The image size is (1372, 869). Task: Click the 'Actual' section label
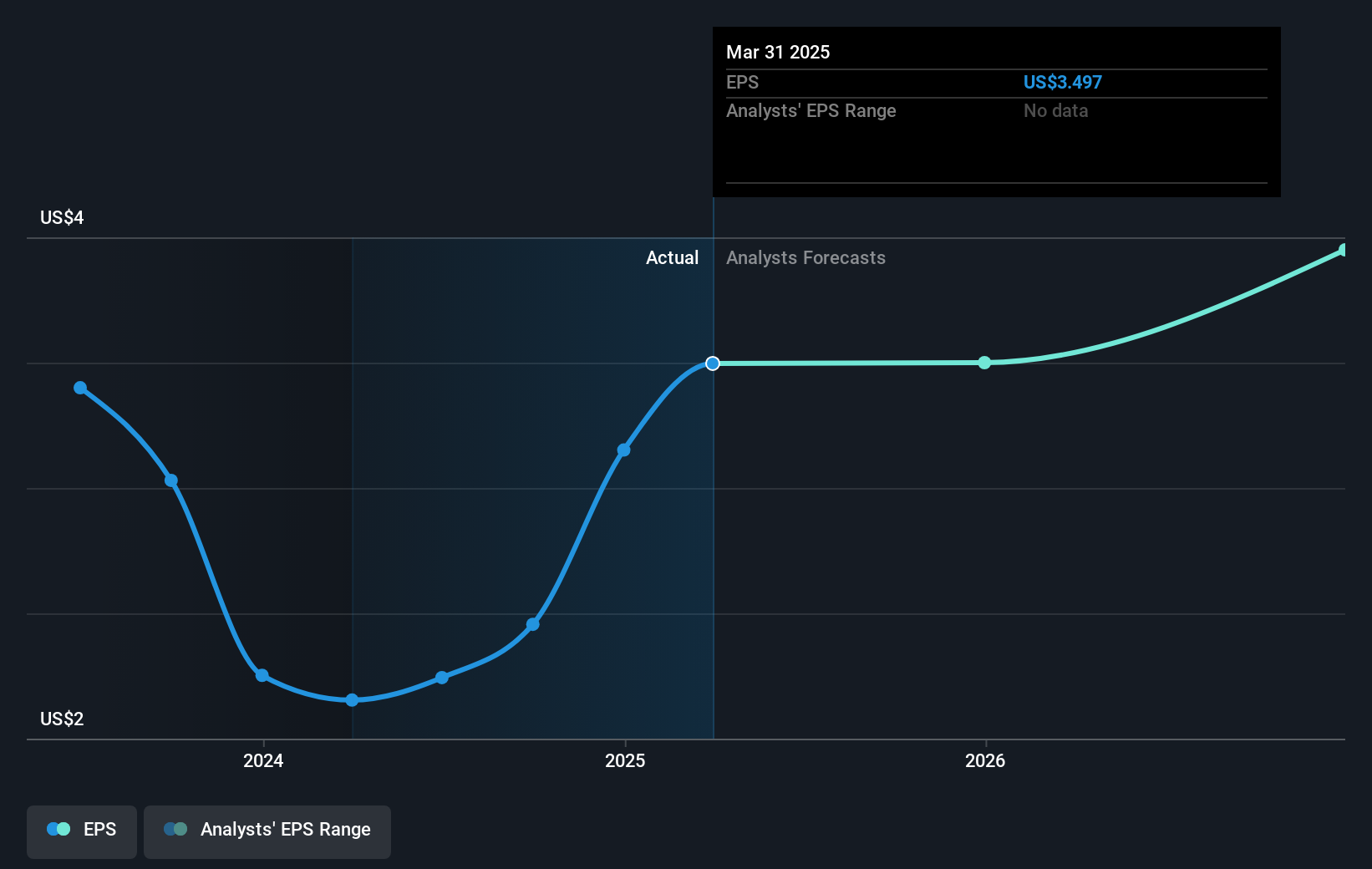[x=672, y=258]
